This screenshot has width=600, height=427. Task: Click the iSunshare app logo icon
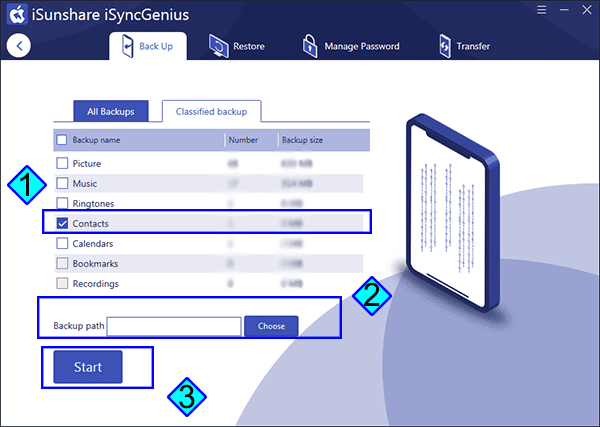17,14
